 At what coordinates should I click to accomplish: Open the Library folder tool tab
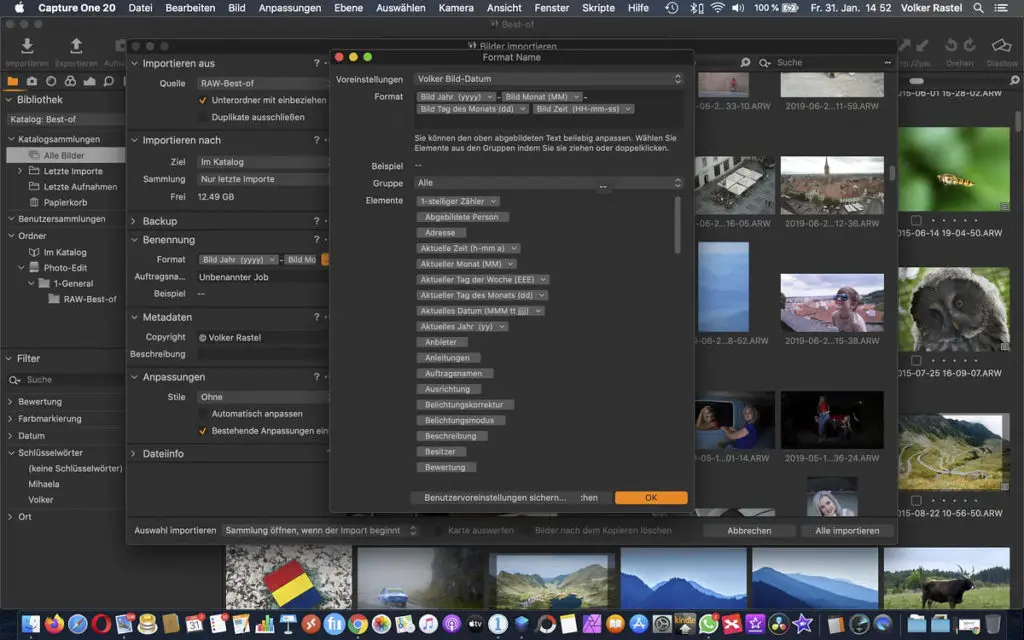pyautogui.click(x=12, y=82)
